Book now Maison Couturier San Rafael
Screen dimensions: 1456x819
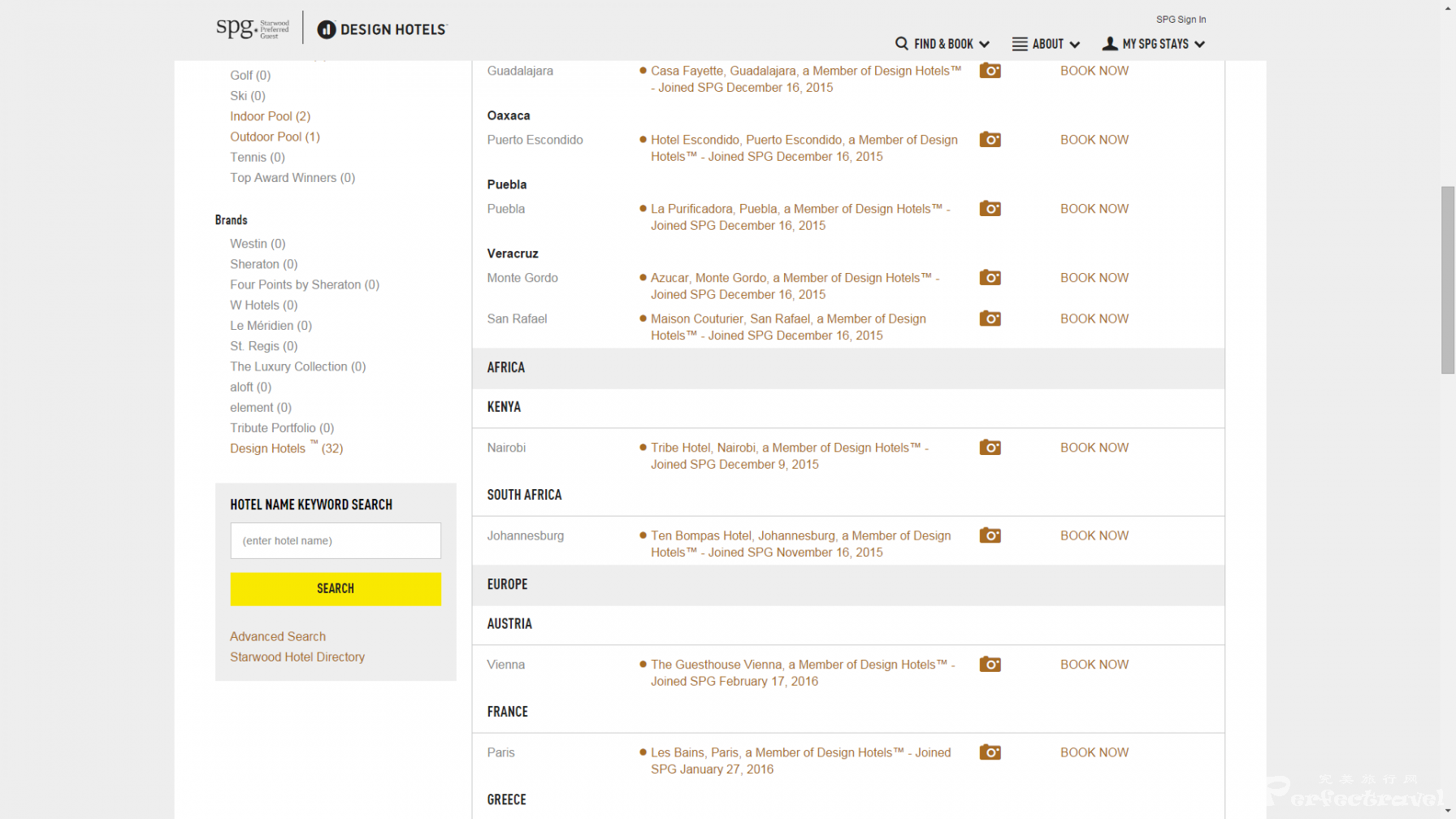[x=1094, y=318]
